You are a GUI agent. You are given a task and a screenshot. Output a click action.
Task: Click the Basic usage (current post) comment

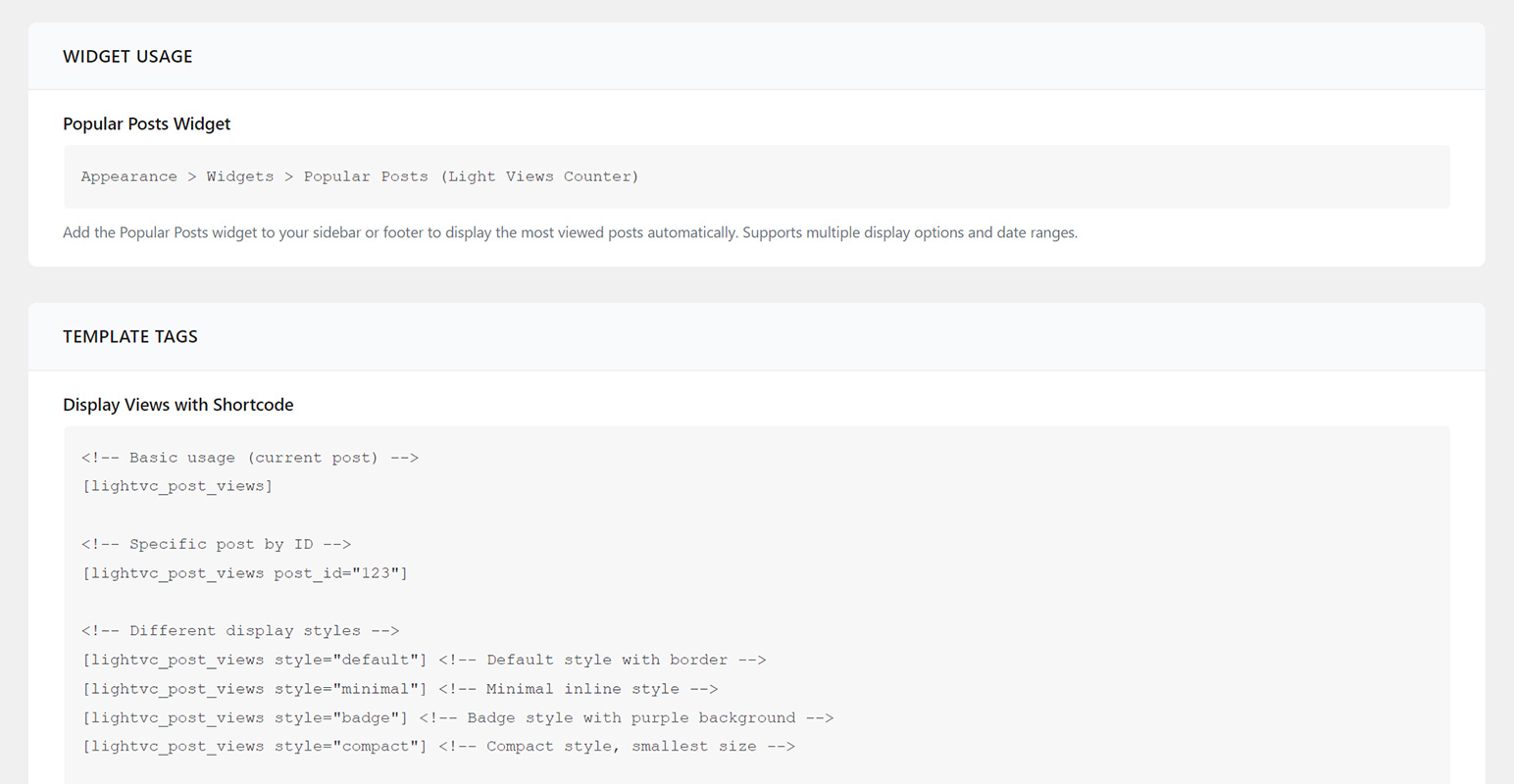tap(250, 458)
